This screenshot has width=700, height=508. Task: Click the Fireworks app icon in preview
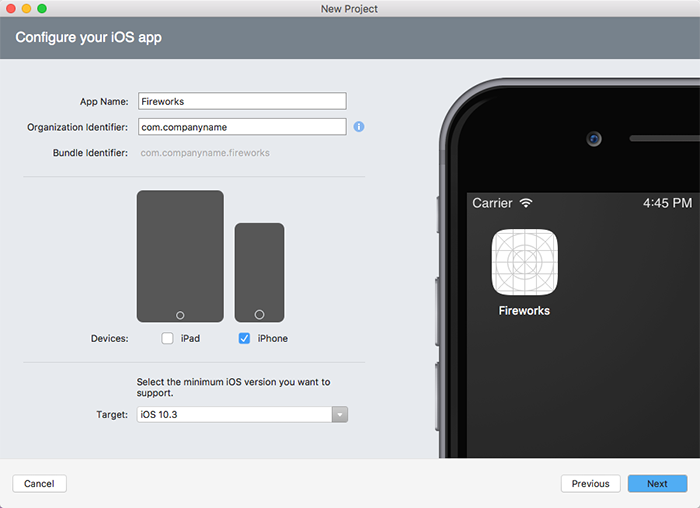(x=524, y=262)
